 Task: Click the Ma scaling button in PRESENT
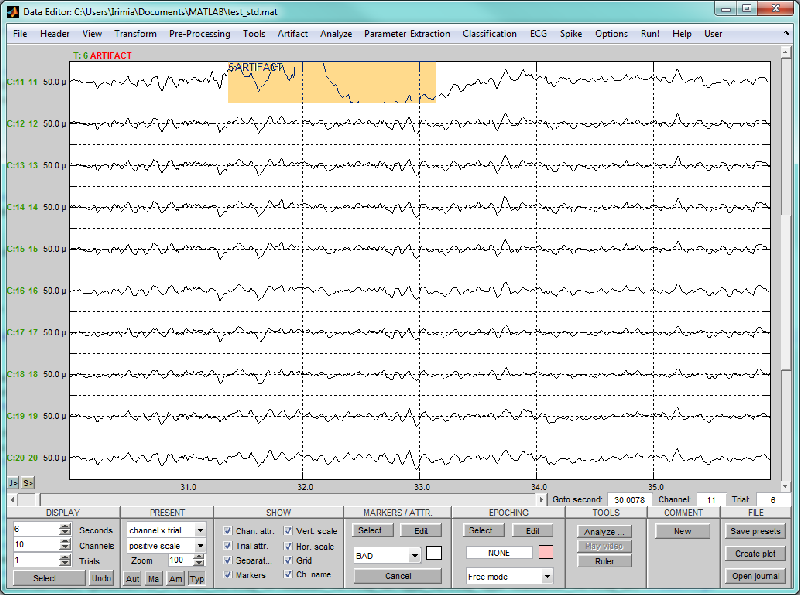coord(154,579)
